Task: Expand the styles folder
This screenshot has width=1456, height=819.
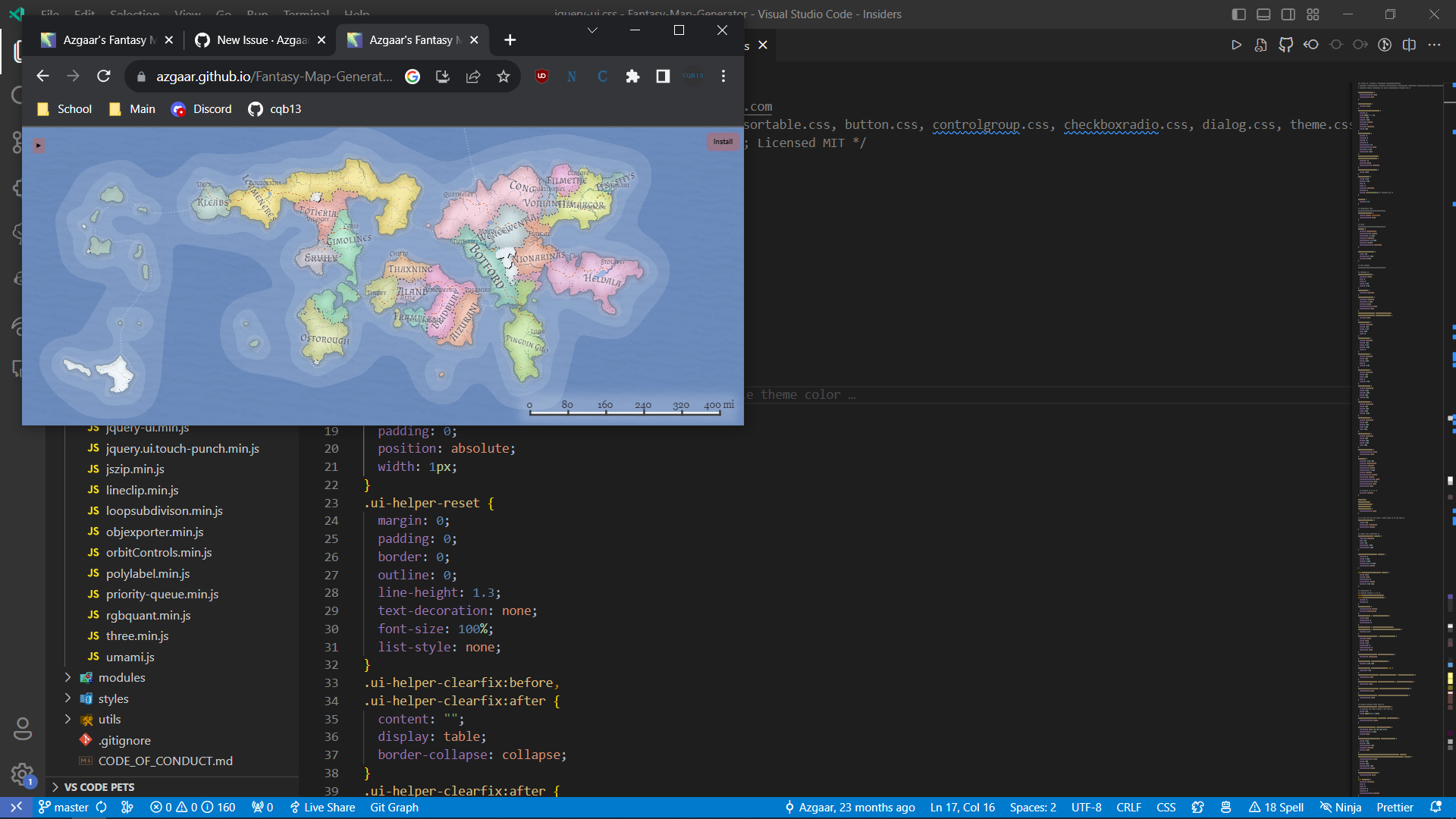Action: coord(114,698)
